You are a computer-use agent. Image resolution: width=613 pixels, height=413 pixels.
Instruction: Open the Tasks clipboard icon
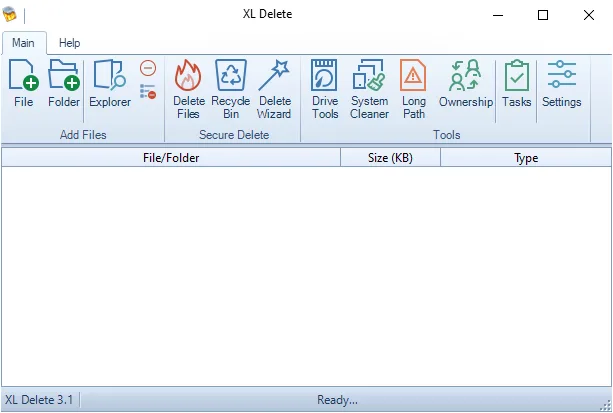coord(516,83)
